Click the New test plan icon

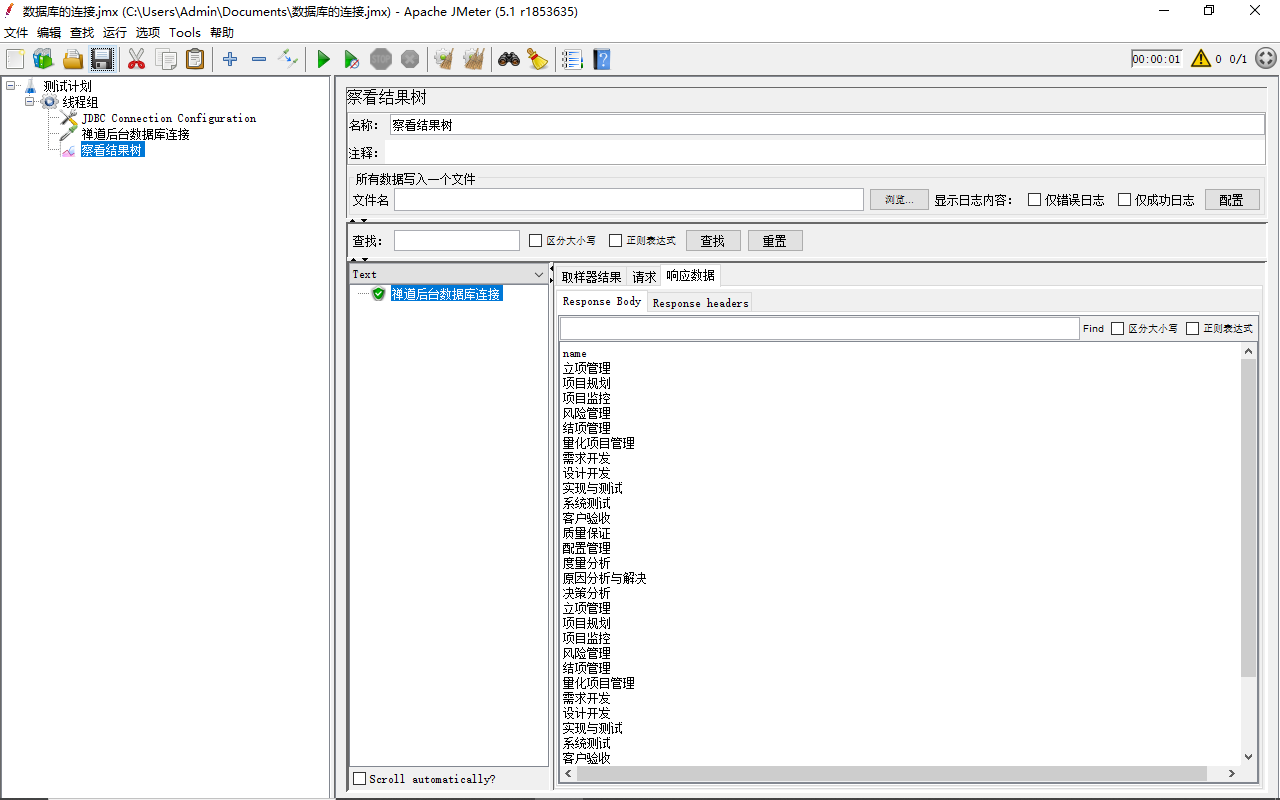point(15,59)
